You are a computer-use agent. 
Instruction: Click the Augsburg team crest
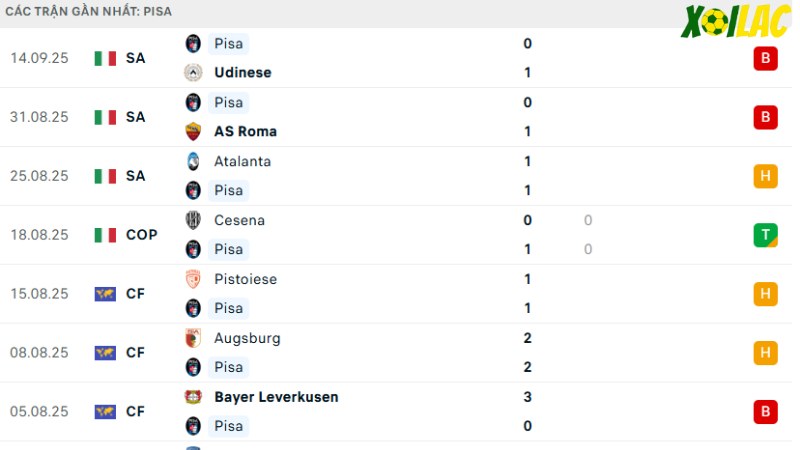(x=193, y=338)
